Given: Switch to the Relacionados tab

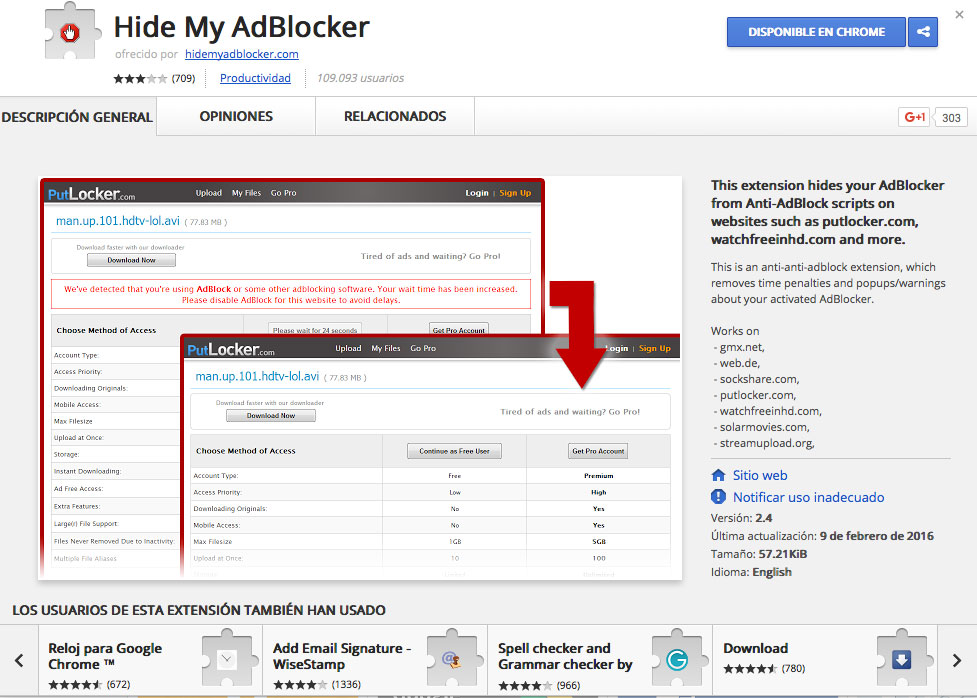Looking at the screenshot, I should [395, 117].
